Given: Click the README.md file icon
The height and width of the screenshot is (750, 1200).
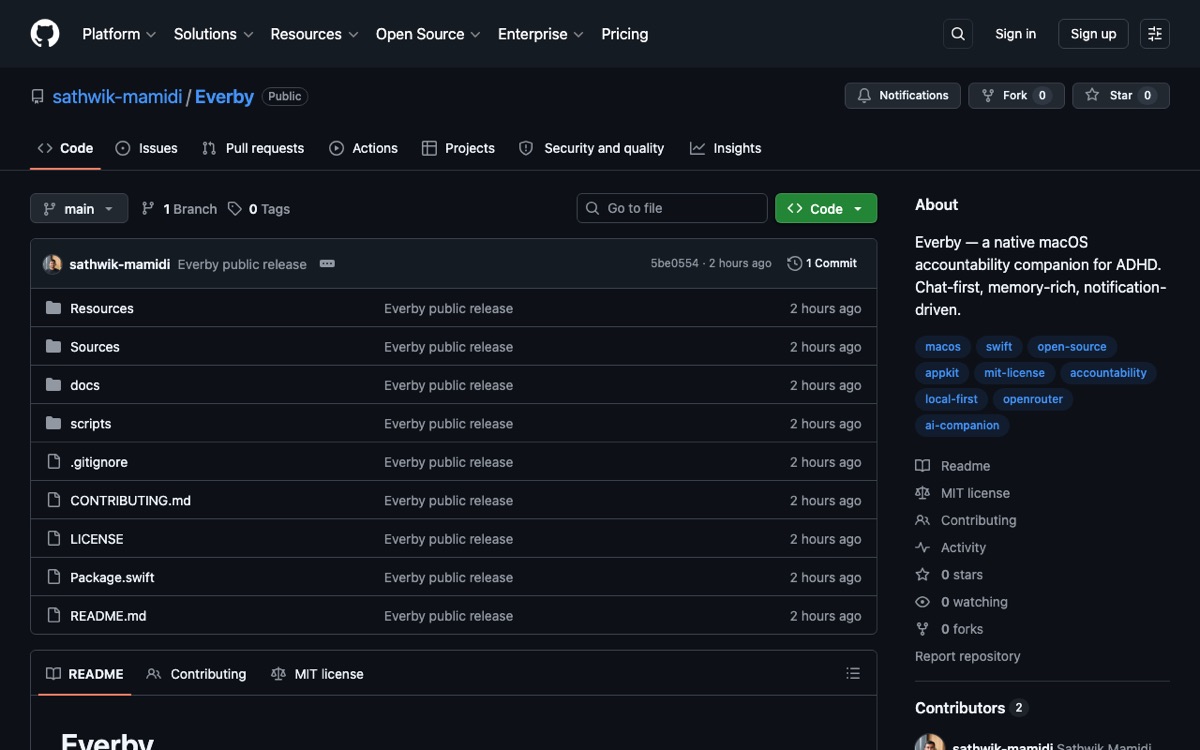Looking at the screenshot, I should coord(54,616).
